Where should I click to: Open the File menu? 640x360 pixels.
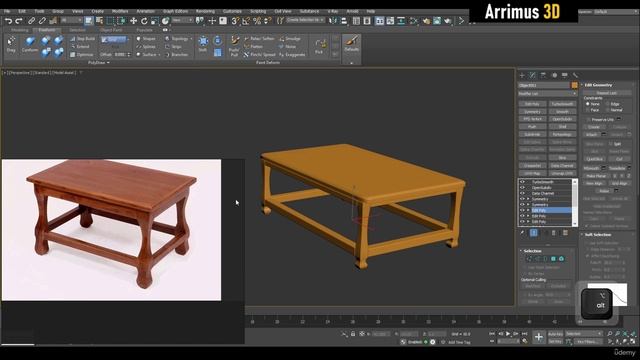coord(7,11)
